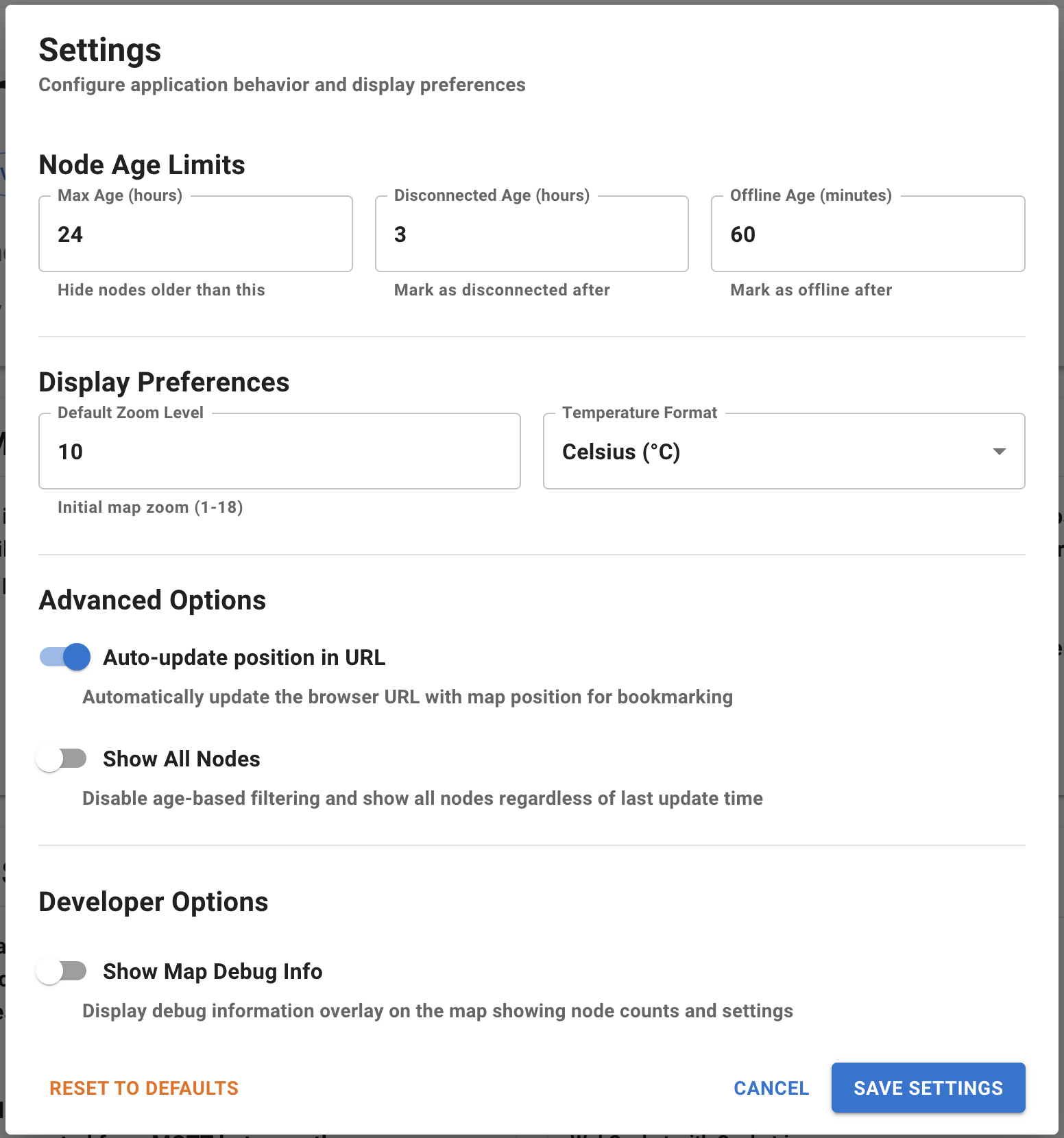Enable the Show All Nodes toggle
This screenshot has width=1064, height=1138.
point(63,758)
